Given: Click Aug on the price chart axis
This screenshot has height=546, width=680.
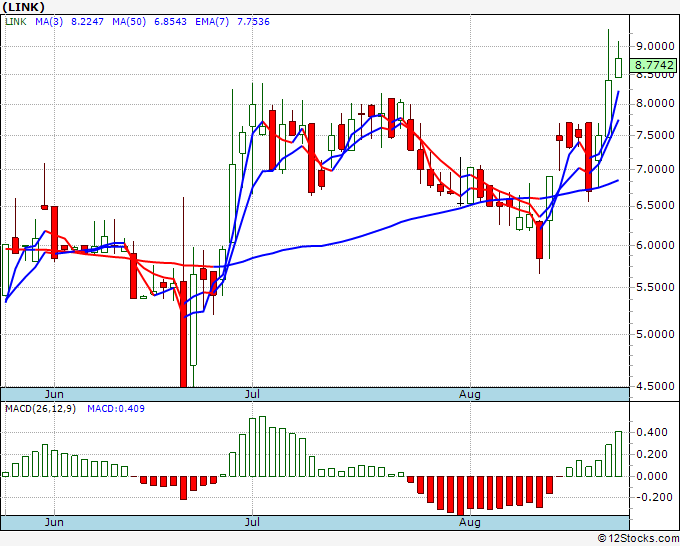Looking at the screenshot, I should coord(470,395).
